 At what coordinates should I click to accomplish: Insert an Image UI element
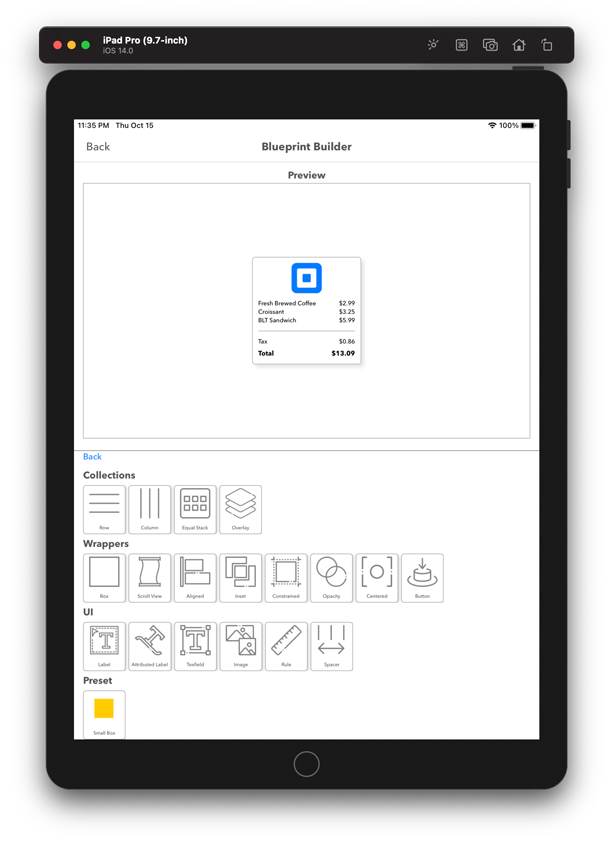[240, 647]
